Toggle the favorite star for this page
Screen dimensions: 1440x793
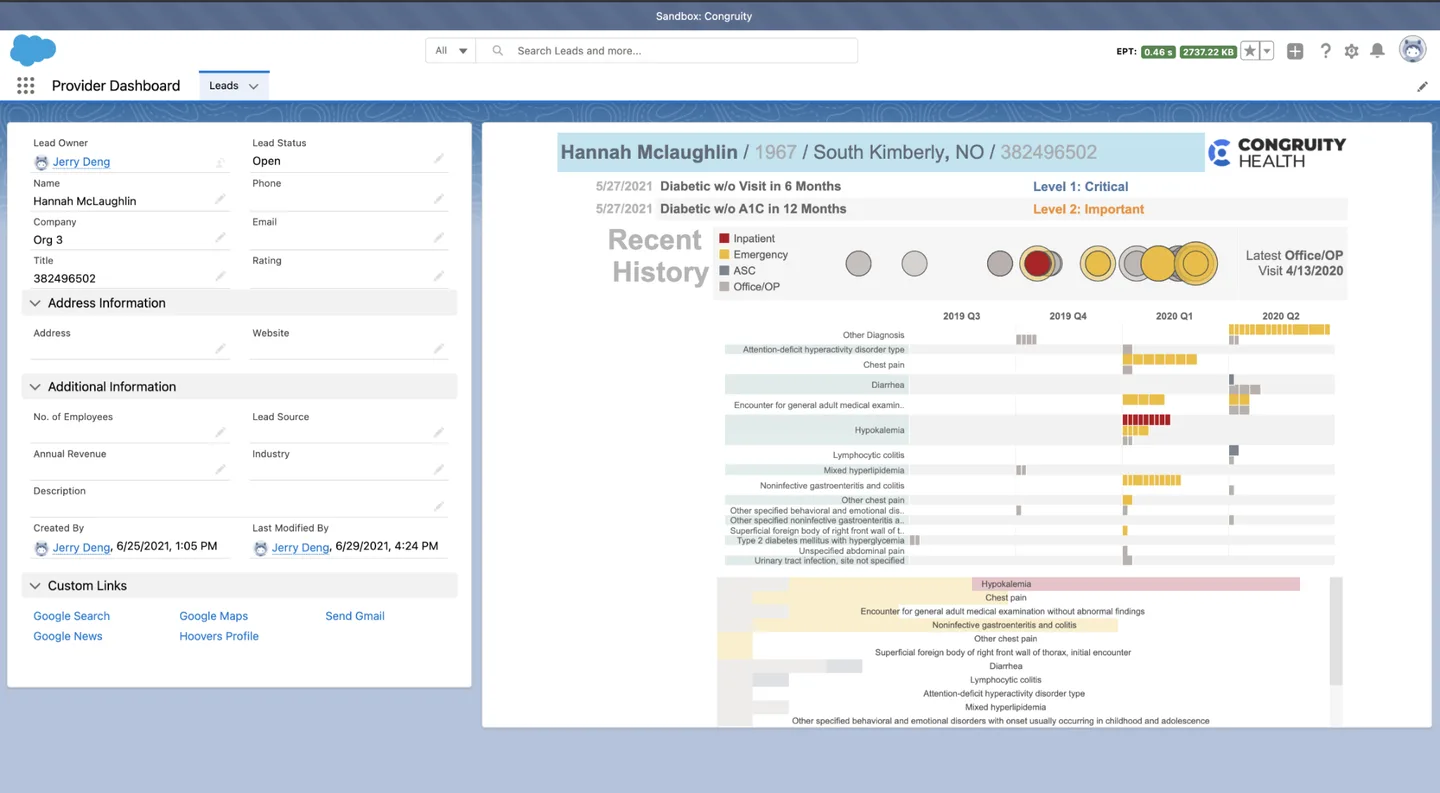point(1248,50)
